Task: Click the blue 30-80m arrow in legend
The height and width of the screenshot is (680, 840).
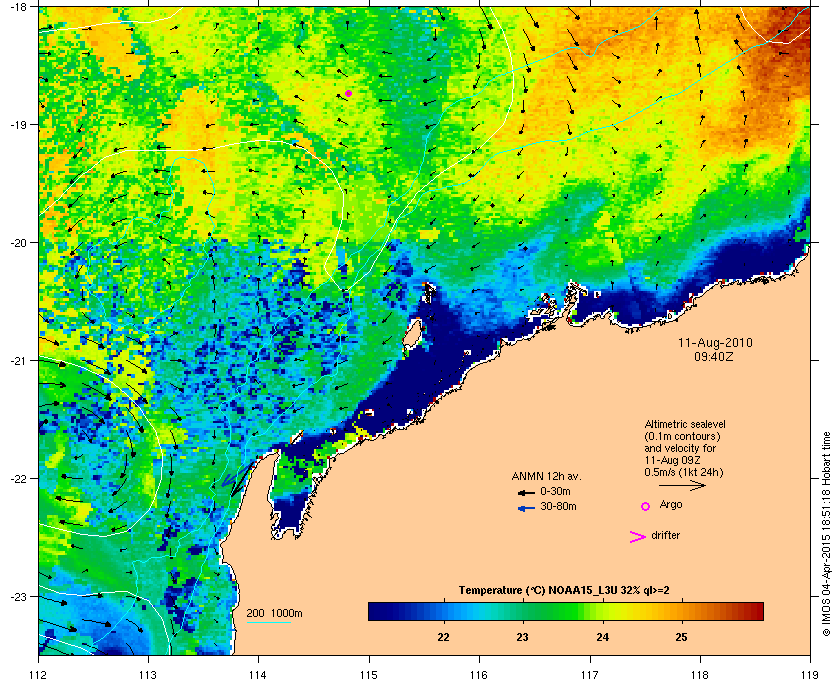Action: 527,509
